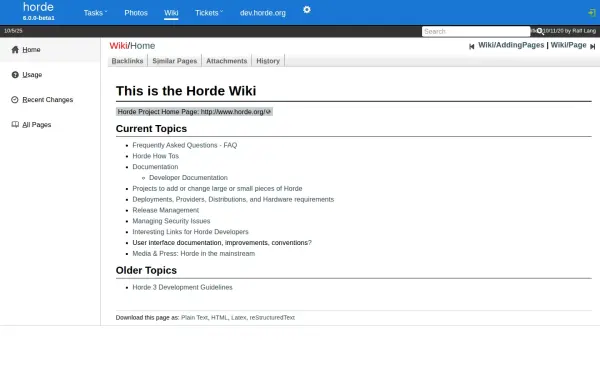
Task: Open the Usage sidebar link
Action: click(x=32, y=75)
